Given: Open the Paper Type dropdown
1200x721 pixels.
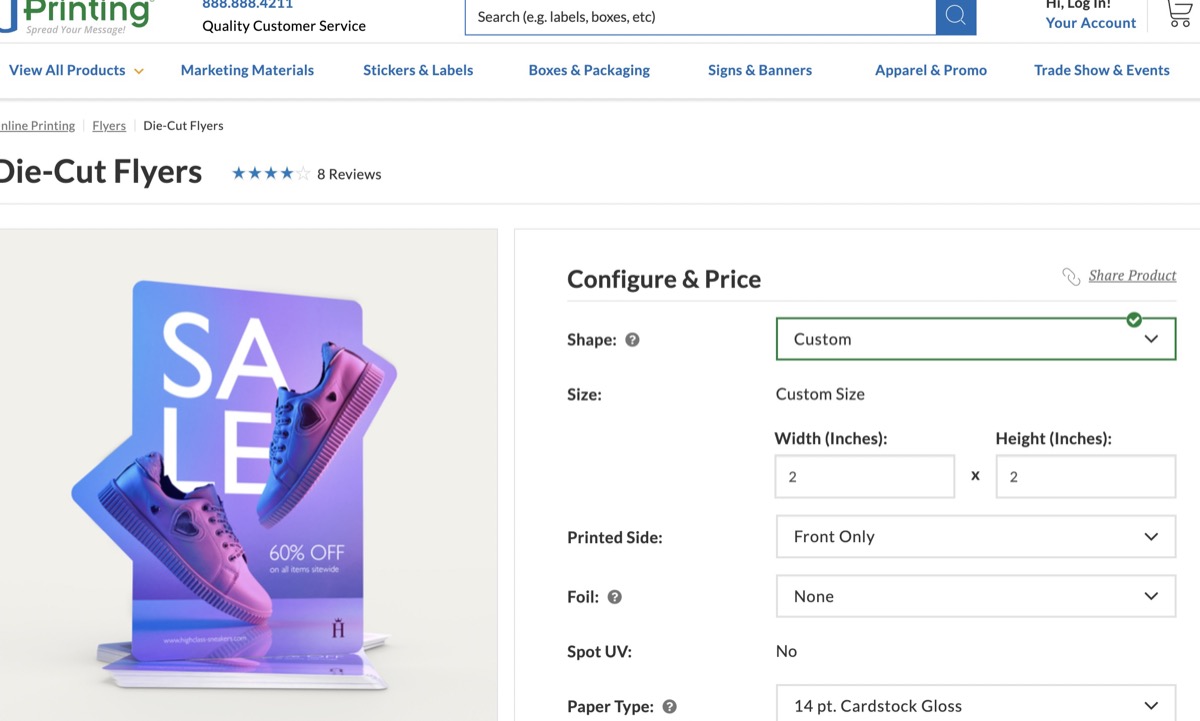Looking at the screenshot, I should pyautogui.click(x=975, y=705).
